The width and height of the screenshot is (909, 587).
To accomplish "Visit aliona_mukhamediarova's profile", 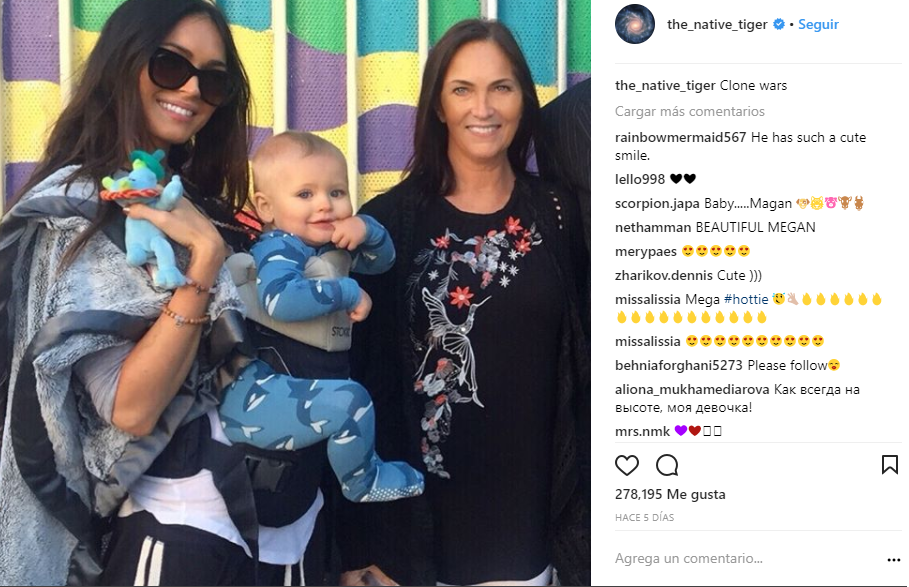I will click(692, 389).
